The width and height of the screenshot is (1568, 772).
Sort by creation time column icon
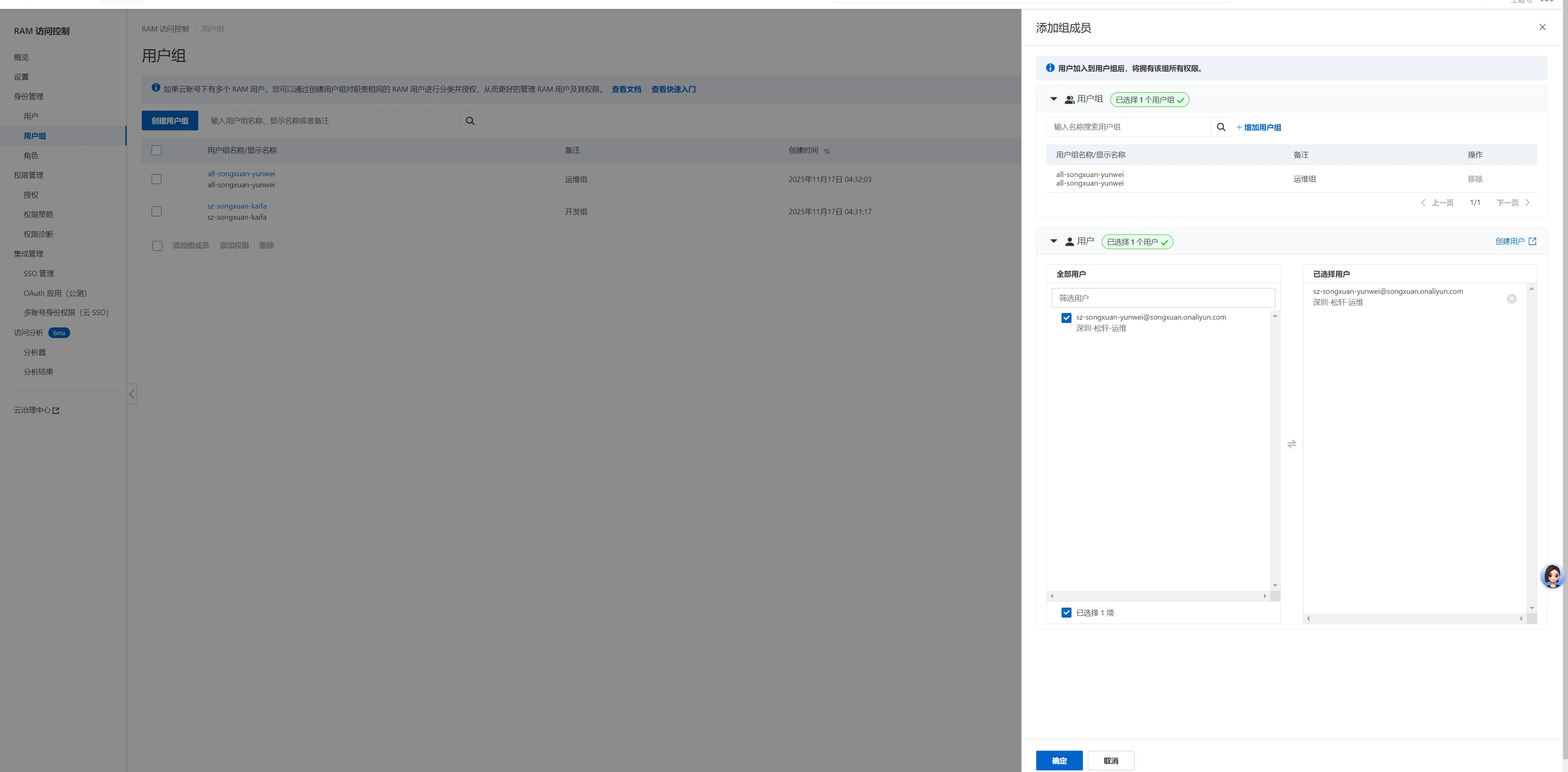826,151
